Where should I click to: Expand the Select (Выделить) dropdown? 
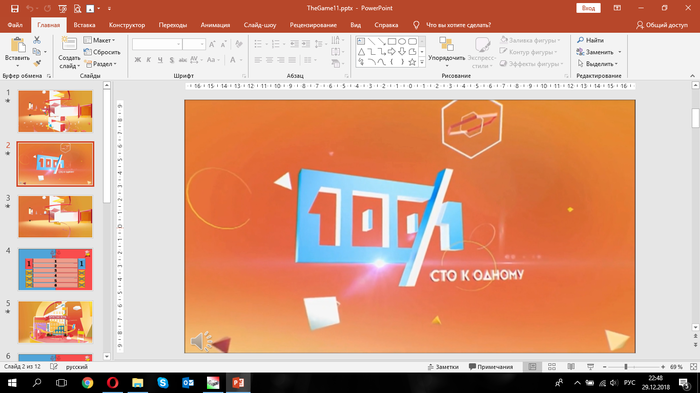click(x=598, y=64)
